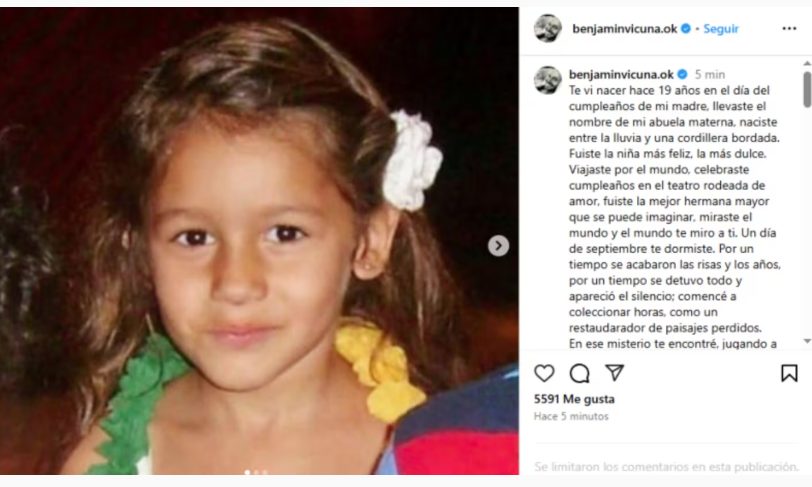The image size is (812, 487).
Task: Open benjaminvicuna.ok profile from header username
Action: click(x=625, y=29)
